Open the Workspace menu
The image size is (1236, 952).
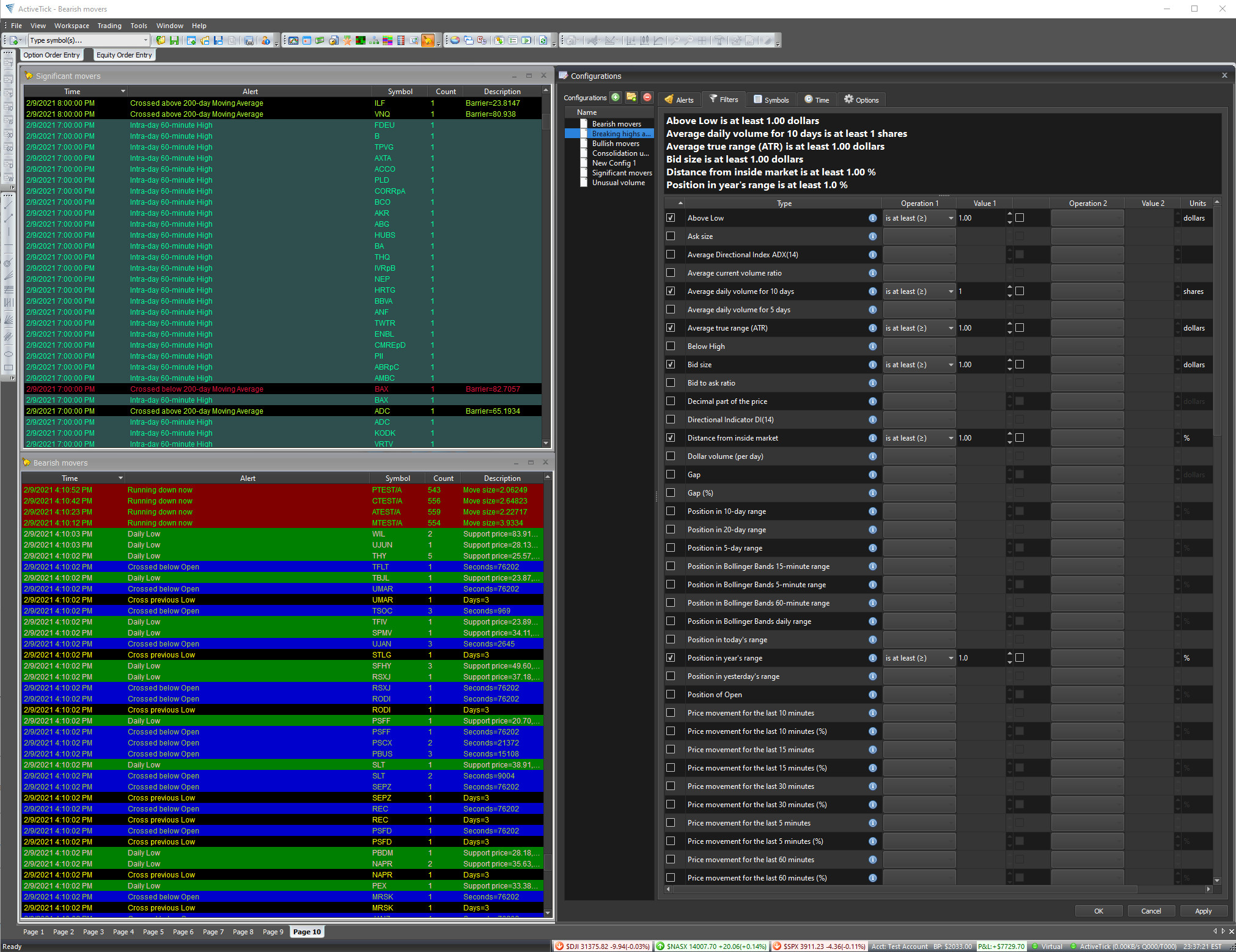pyautogui.click(x=72, y=26)
